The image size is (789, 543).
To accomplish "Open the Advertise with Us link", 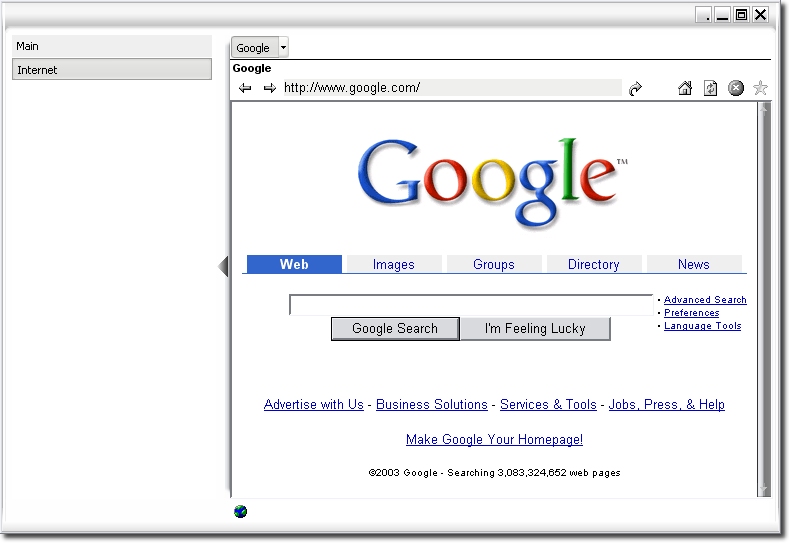I will coord(313,405).
